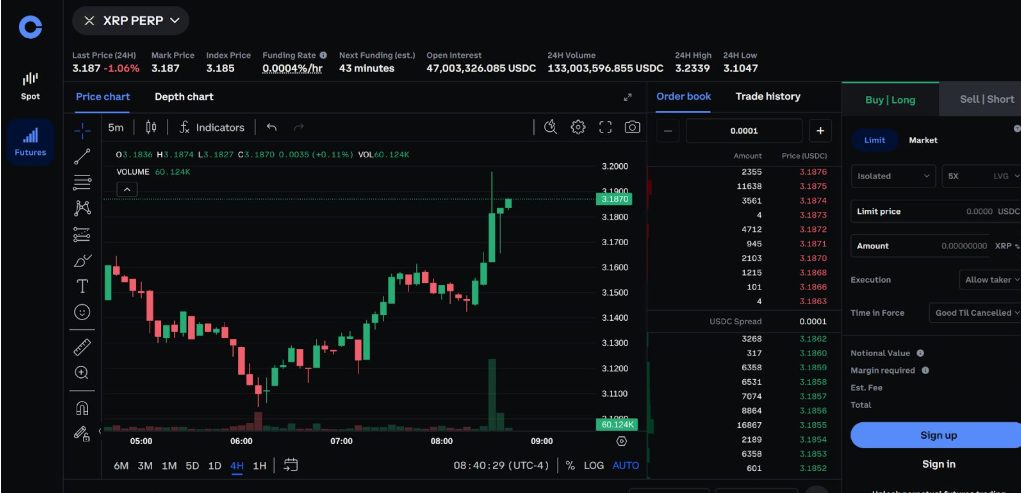Set chart range to 1H
The height and width of the screenshot is (493, 1021).
(259, 466)
